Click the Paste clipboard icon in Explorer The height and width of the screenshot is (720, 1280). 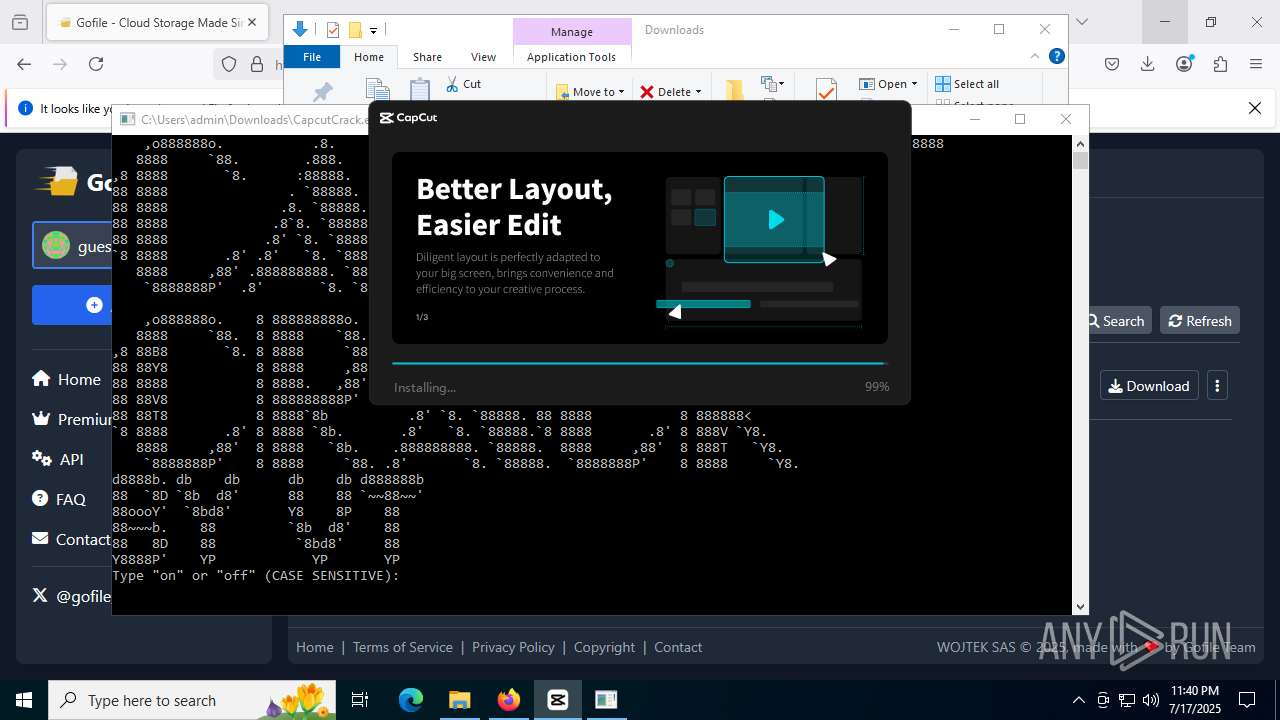(420, 90)
